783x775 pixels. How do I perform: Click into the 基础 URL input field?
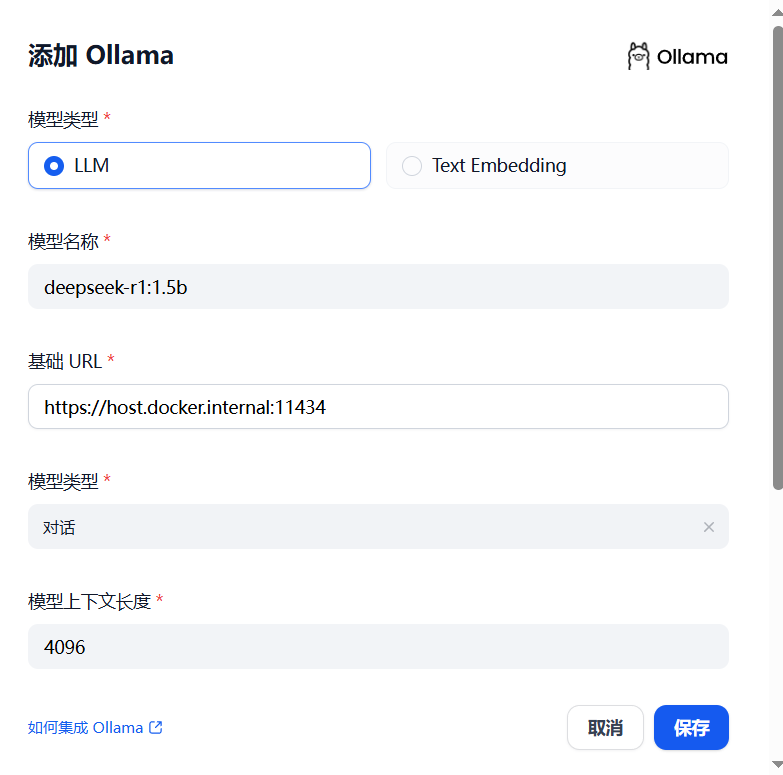(x=378, y=407)
